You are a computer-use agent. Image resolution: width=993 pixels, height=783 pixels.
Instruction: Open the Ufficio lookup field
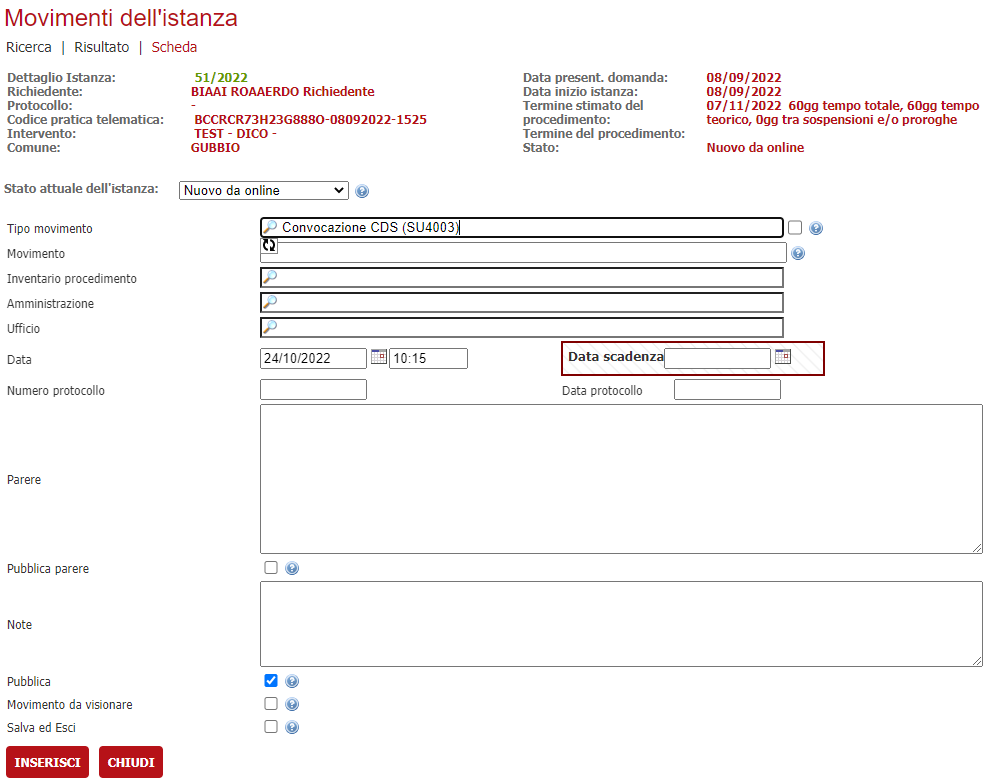pos(521,328)
